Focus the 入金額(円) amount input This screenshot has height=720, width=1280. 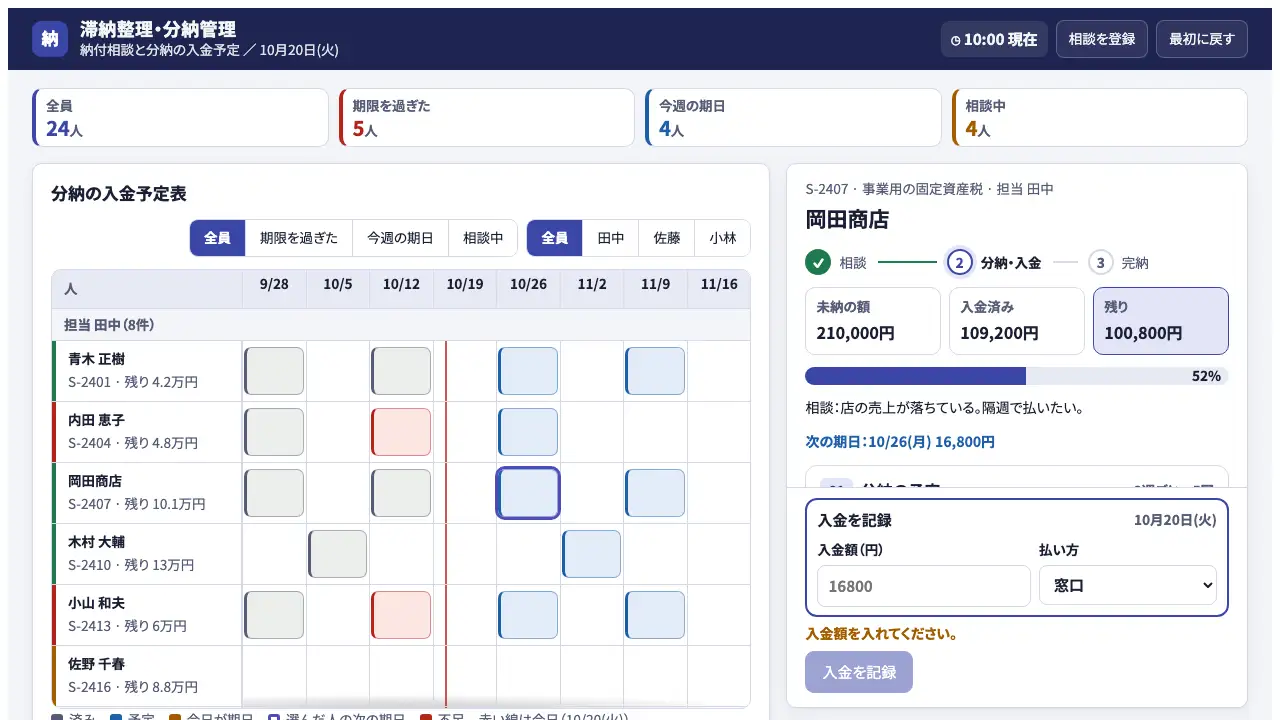pyautogui.click(x=924, y=586)
